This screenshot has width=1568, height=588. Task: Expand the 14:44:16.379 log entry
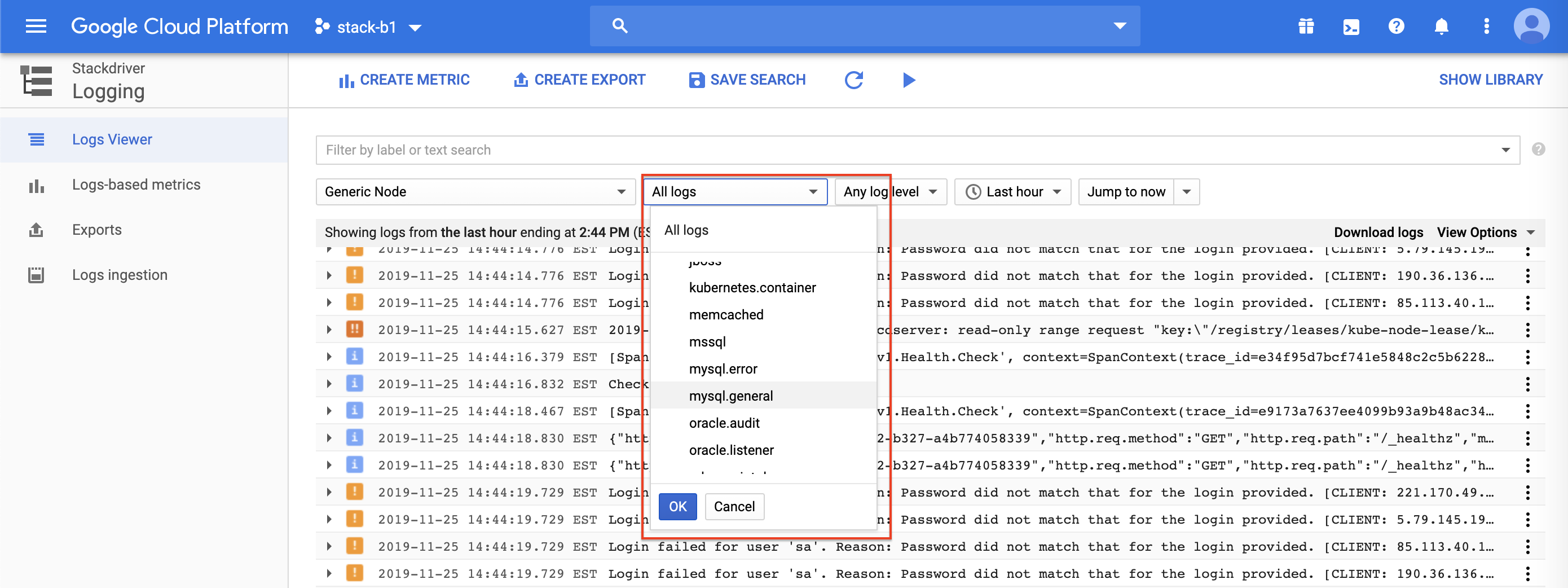coord(329,357)
